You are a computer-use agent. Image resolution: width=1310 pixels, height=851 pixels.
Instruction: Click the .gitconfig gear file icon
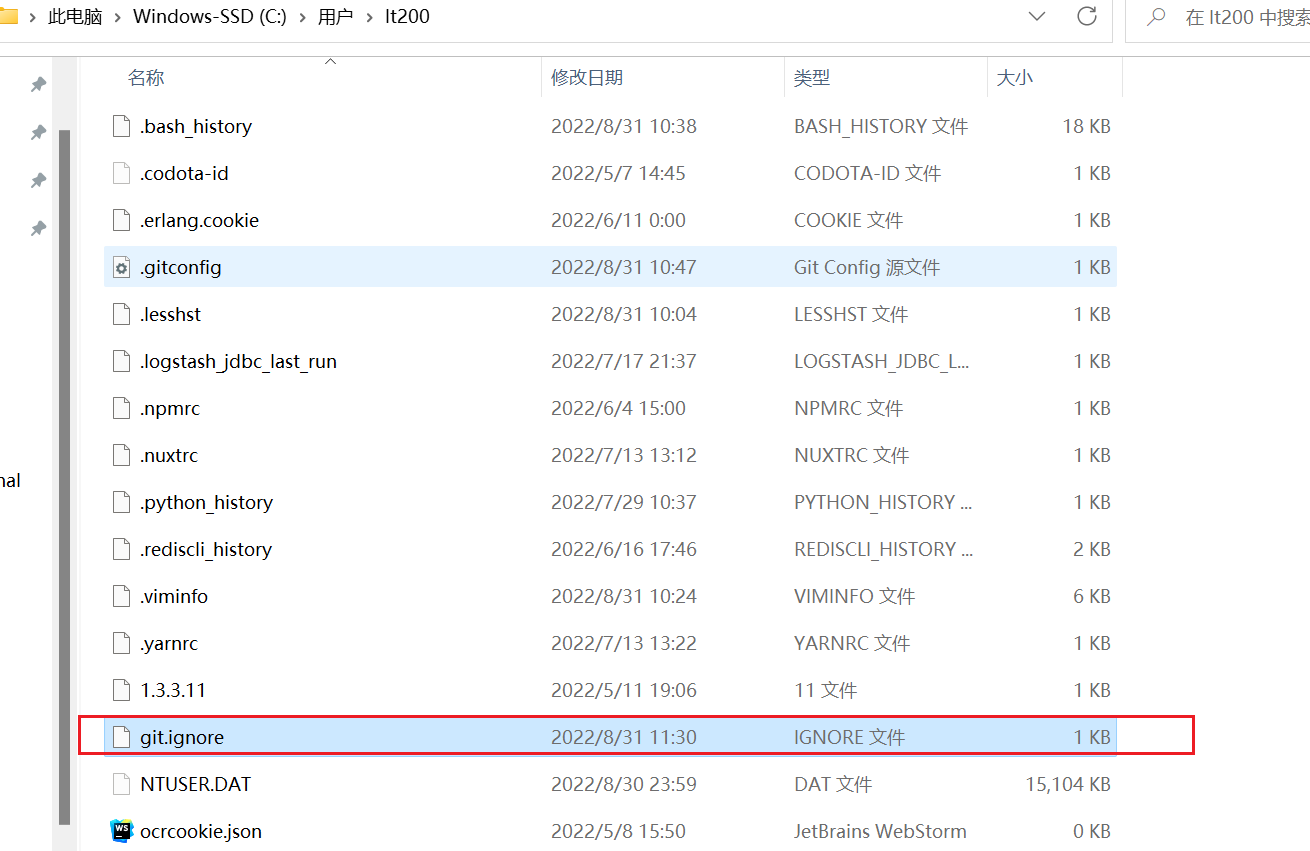pyautogui.click(x=121, y=267)
